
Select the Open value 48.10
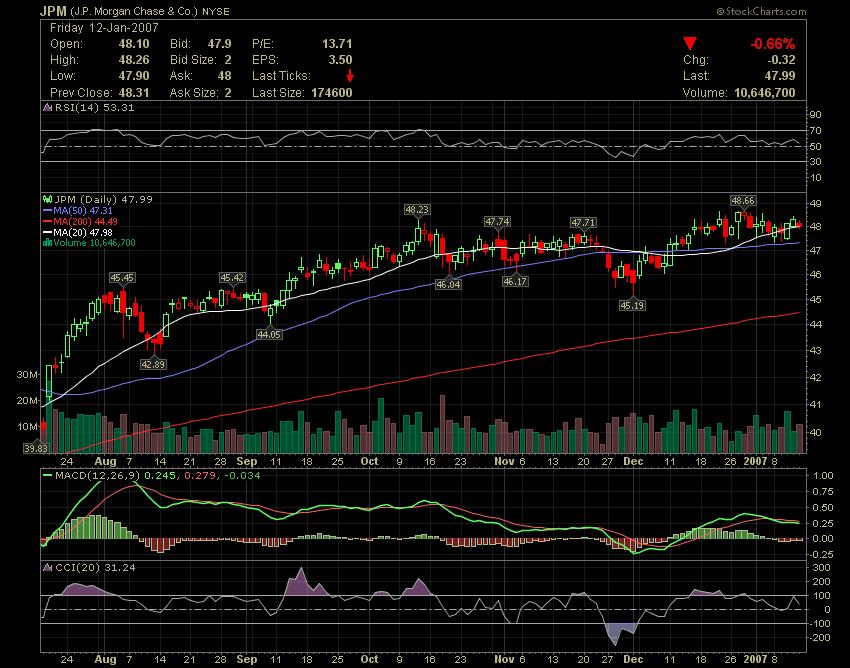[x=134, y=44]
